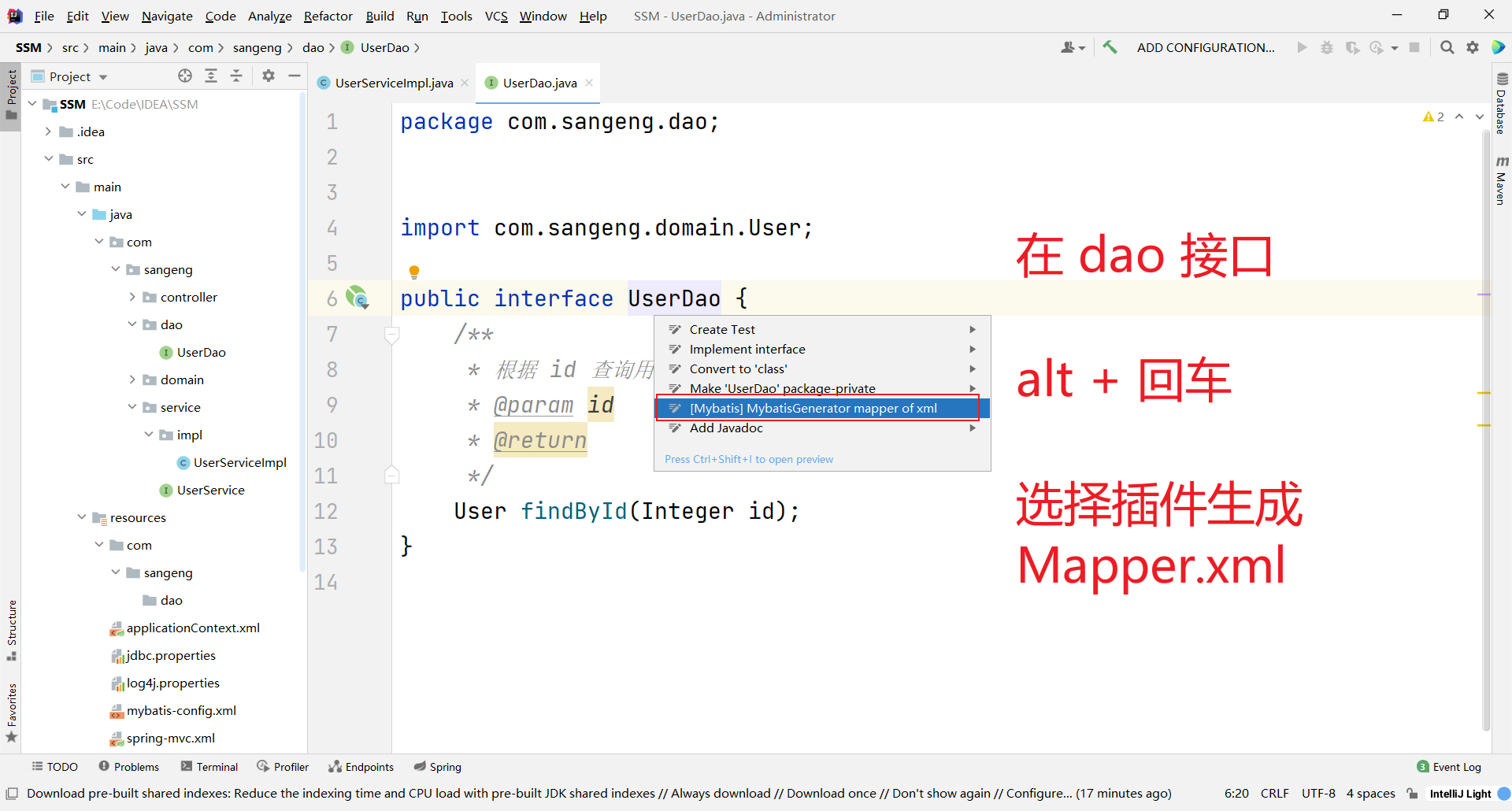Collapse the resources folder
Viewport: 1512px width, 811px height.
coord(82,517)
